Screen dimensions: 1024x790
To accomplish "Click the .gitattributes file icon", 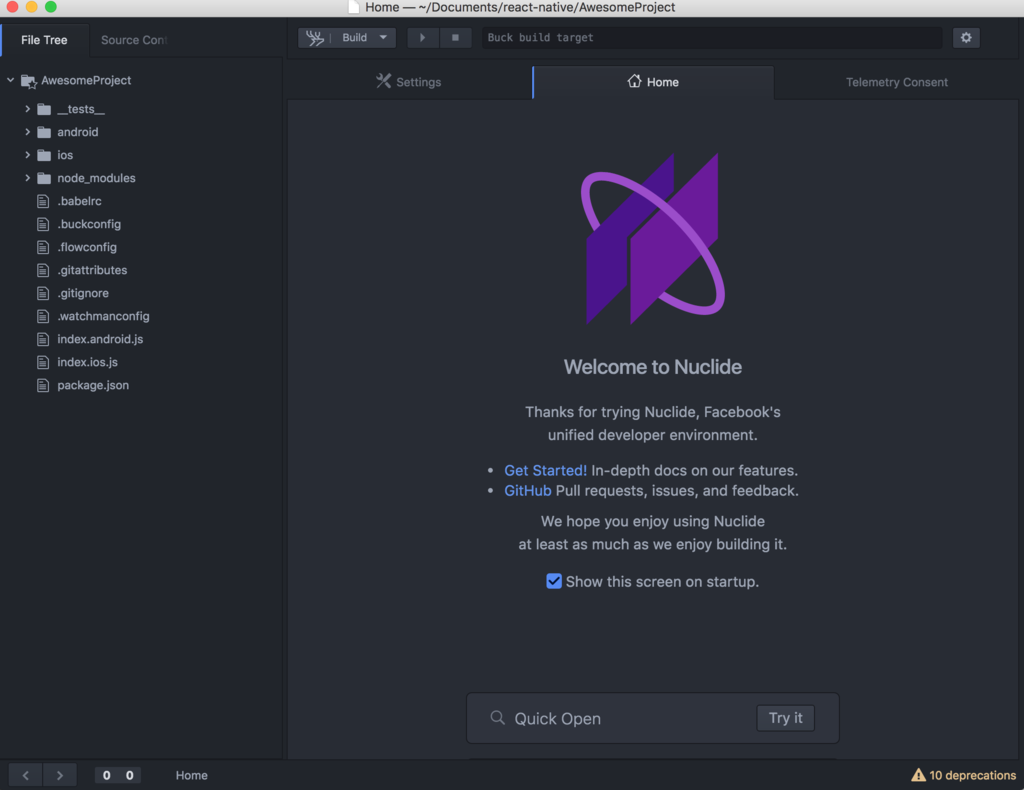I will point(43,270).
